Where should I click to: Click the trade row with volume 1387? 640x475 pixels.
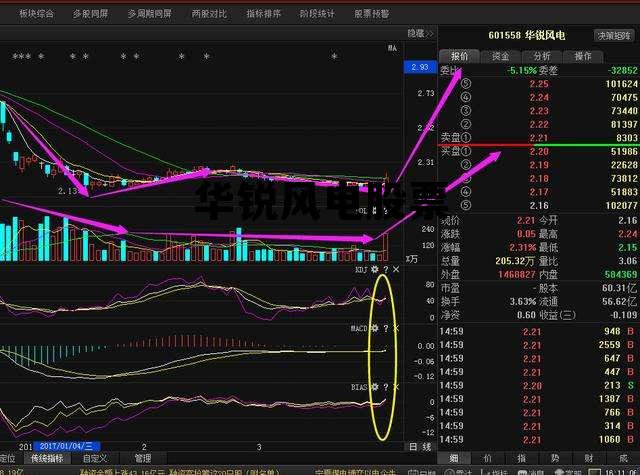(539, 399)
